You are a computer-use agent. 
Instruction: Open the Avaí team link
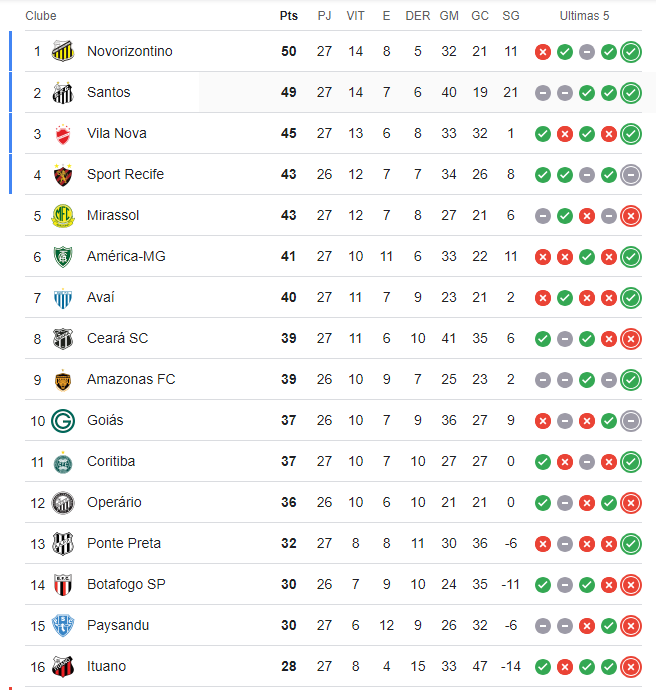tap(101, 297)
